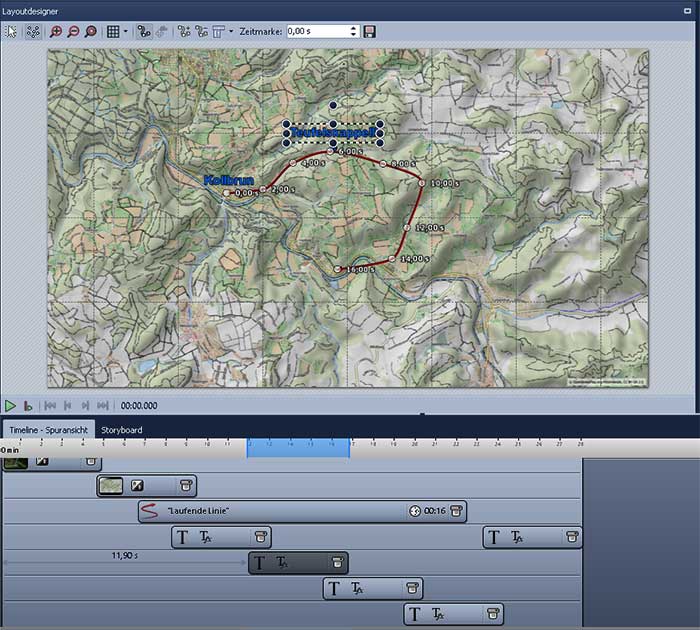700x630 pixels.
Task: Select the arrow selection tool
Action: [12, 31]
